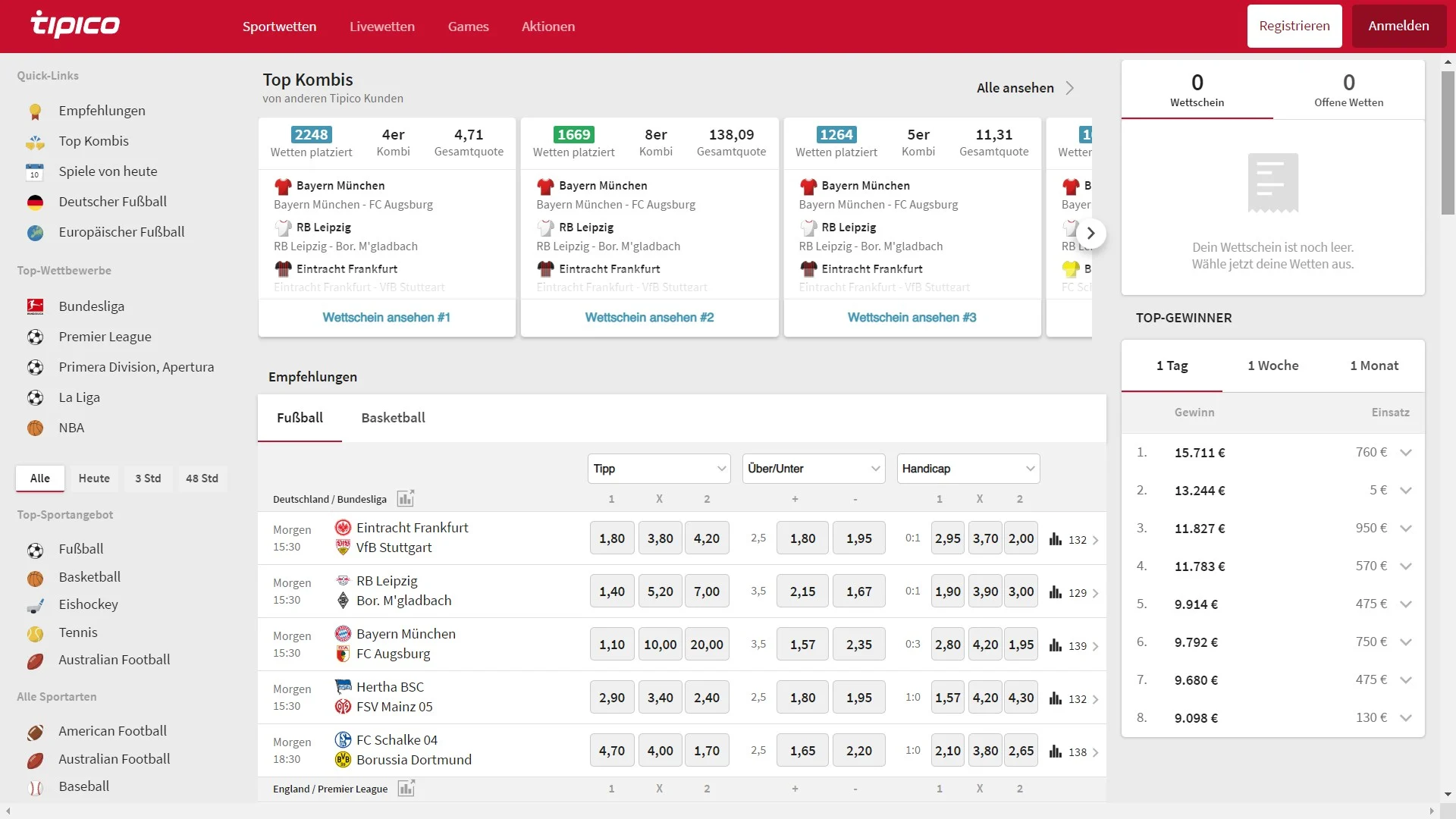This screenshot has height=819, width=1456.
Task: Select the Alle time filter
Action: 40,479
